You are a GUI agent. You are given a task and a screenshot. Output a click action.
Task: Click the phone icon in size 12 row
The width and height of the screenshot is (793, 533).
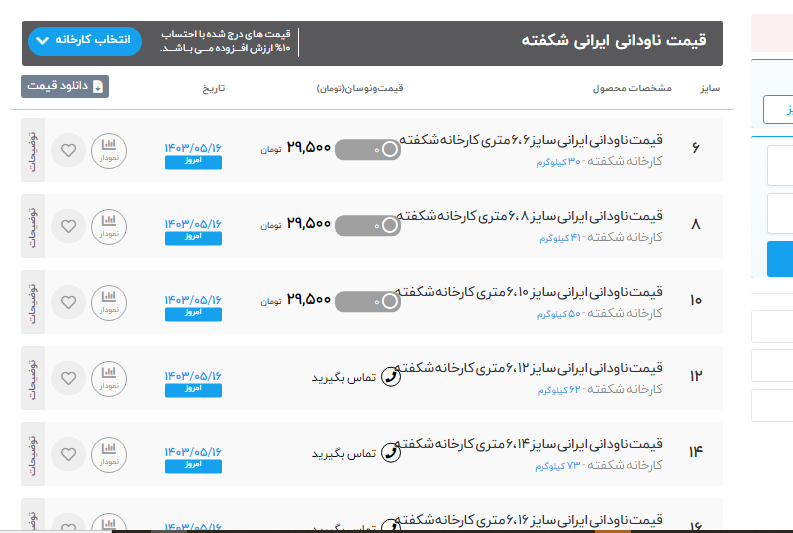coord(391,378)
